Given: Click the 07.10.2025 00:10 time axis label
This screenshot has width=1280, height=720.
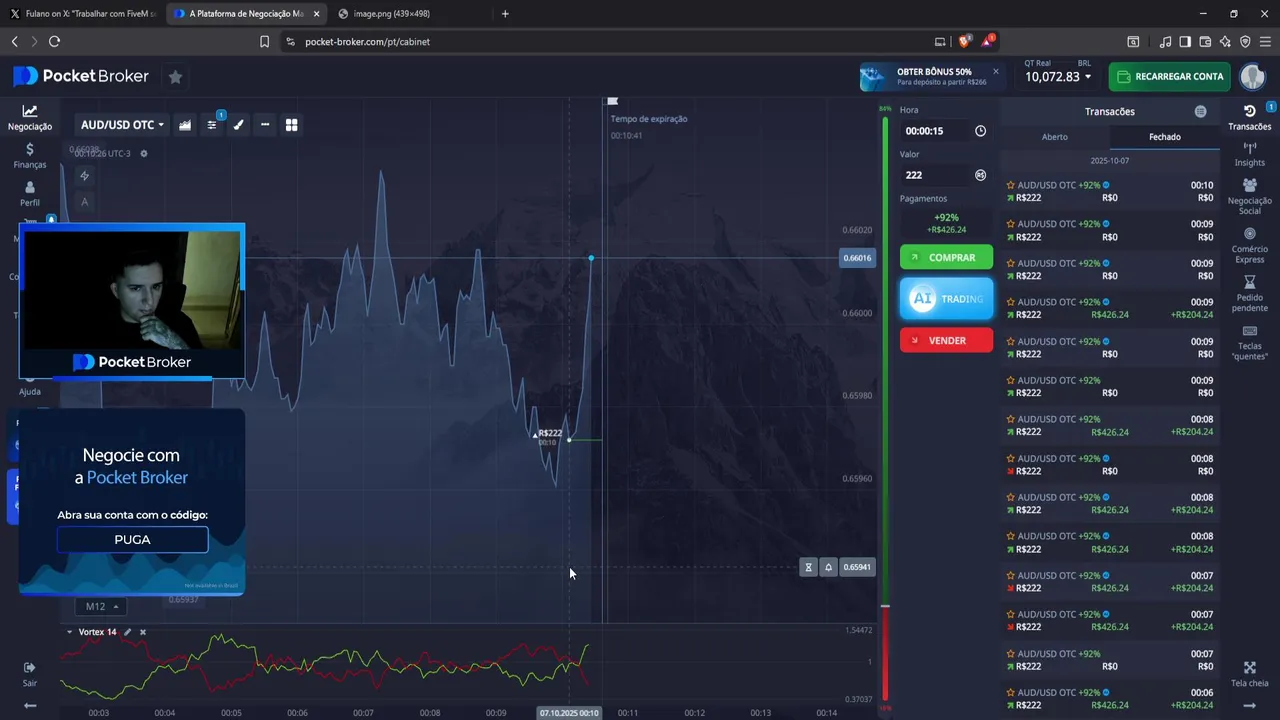Looking at the screenshot, I should click(569, 713).
